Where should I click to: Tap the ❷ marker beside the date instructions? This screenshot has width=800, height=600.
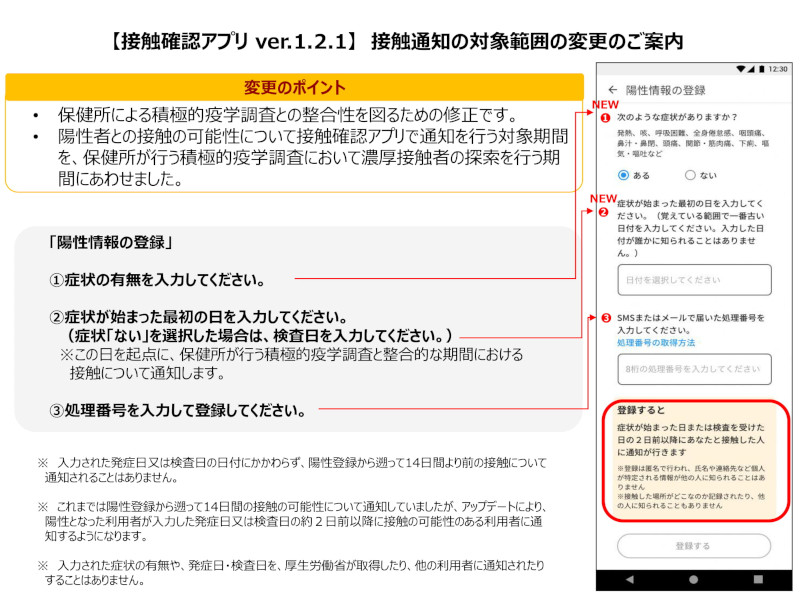tap(602, 212)
